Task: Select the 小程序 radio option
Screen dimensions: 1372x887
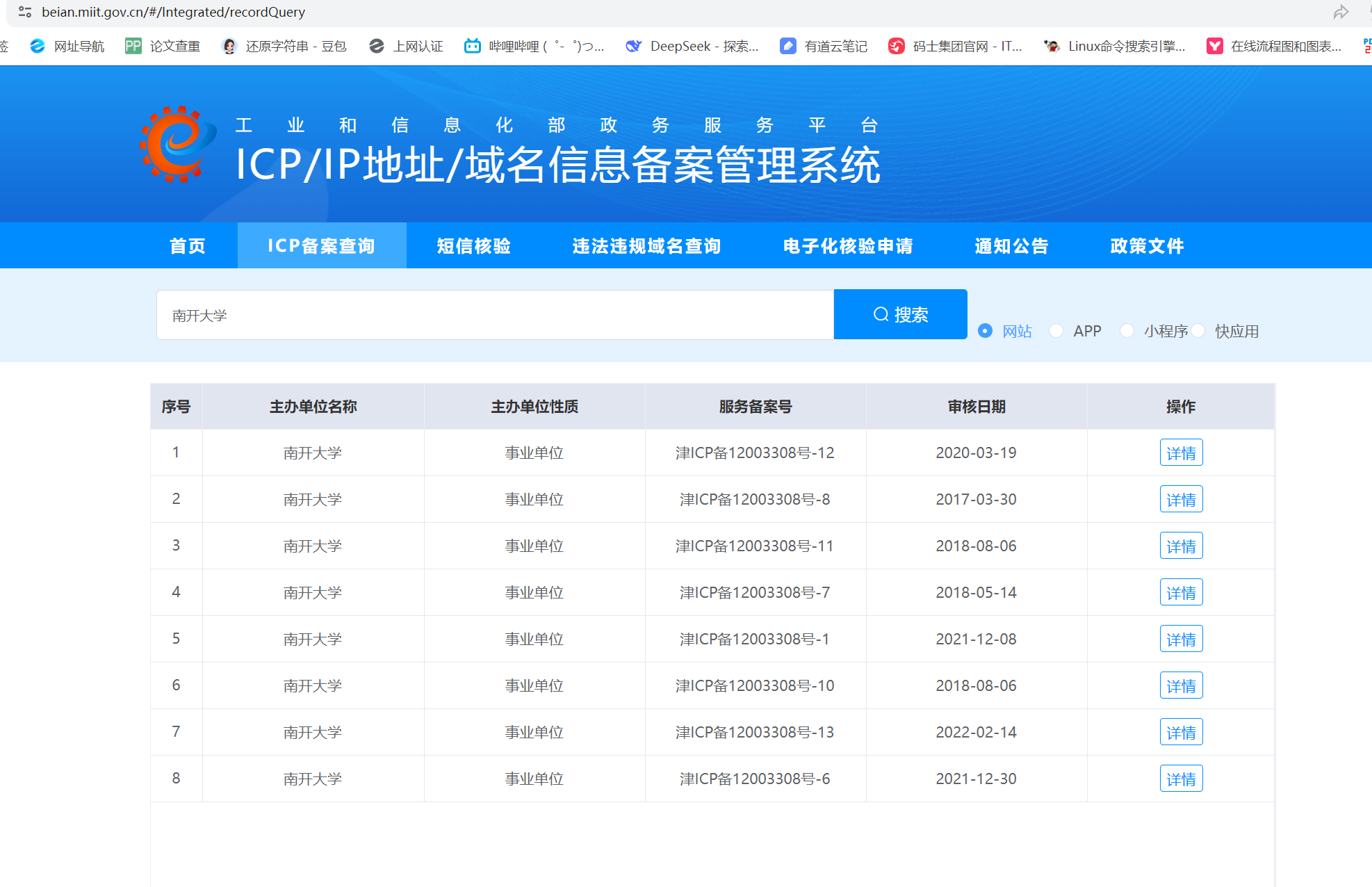Action: (1127, 331)
